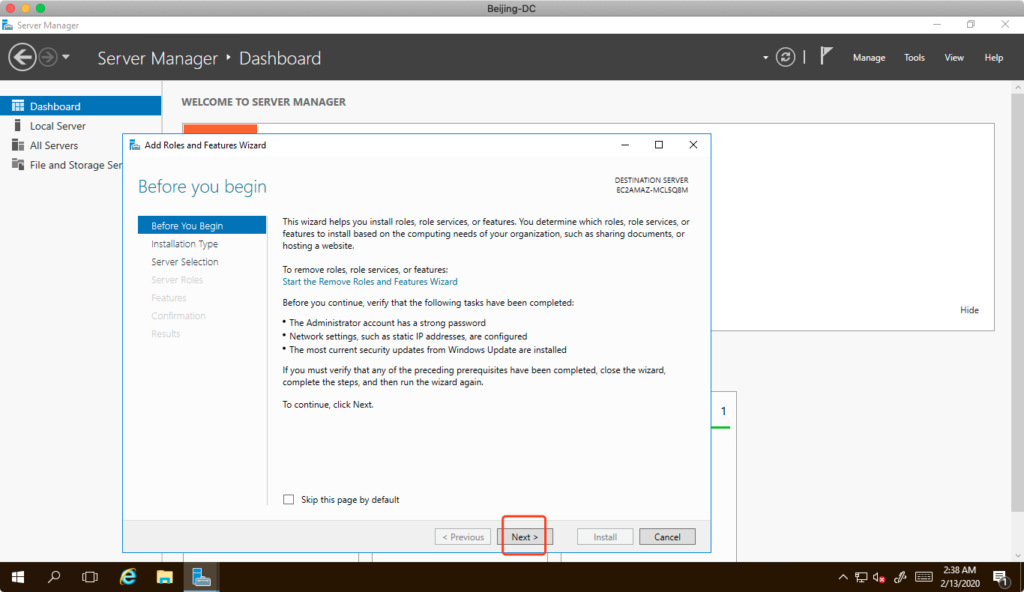The image size is (1024, 592).
Task: Click Start the Remove Roles and Features Wizard link
Action: (x=370, y=282)
